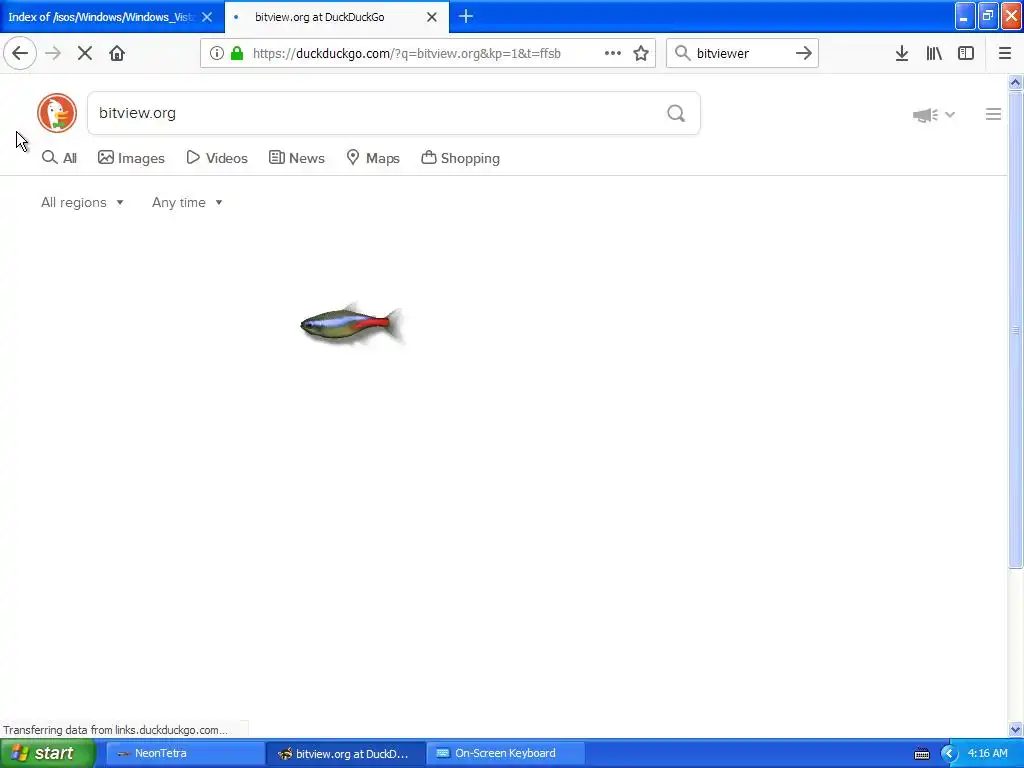Click the Windows start button

click(47, 754)
